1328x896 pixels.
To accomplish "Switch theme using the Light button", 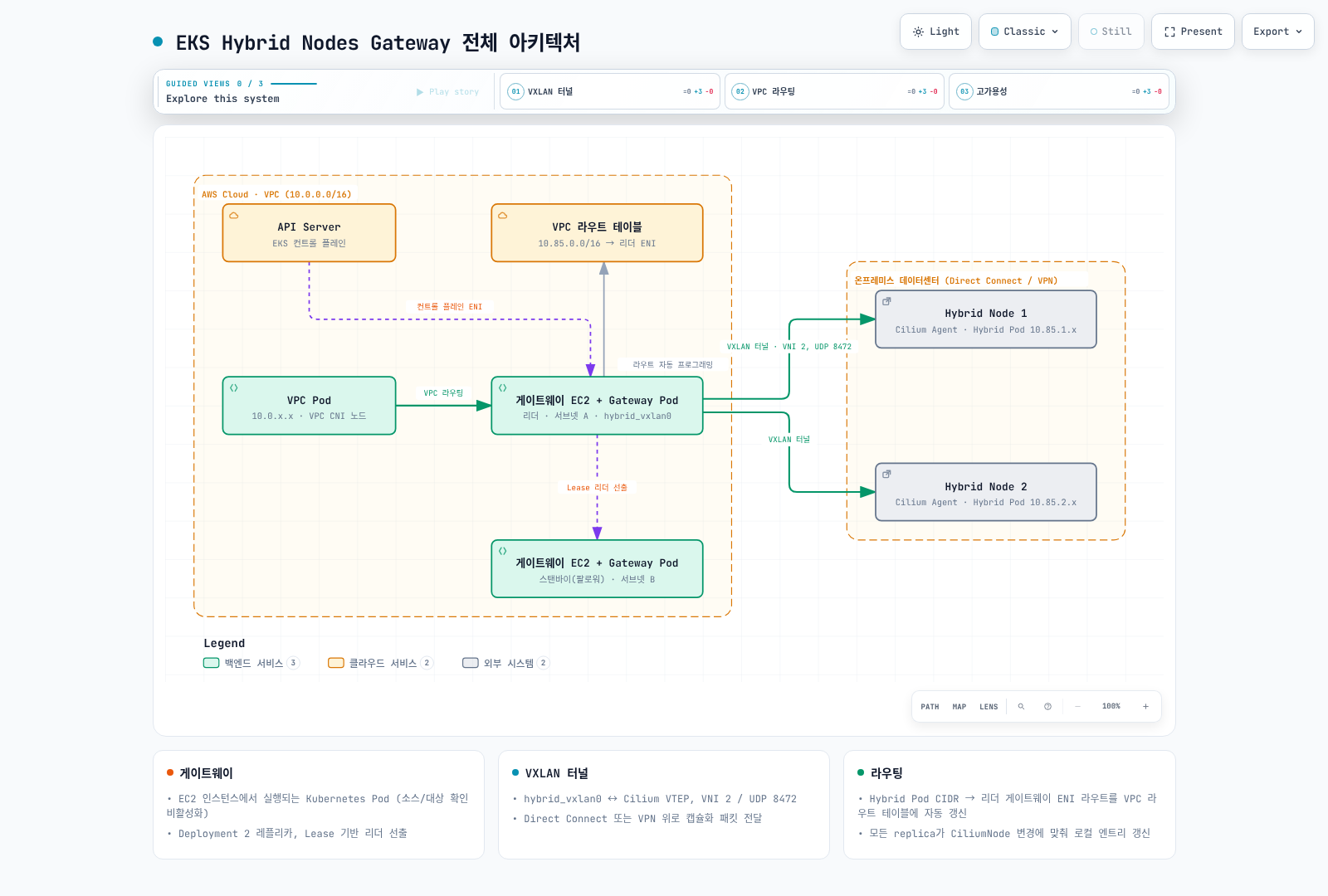I will click(935, 32).
